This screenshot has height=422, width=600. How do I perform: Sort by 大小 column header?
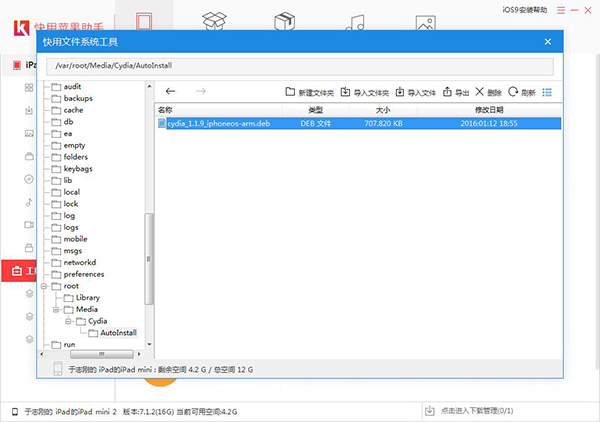(x=383, y=110)
